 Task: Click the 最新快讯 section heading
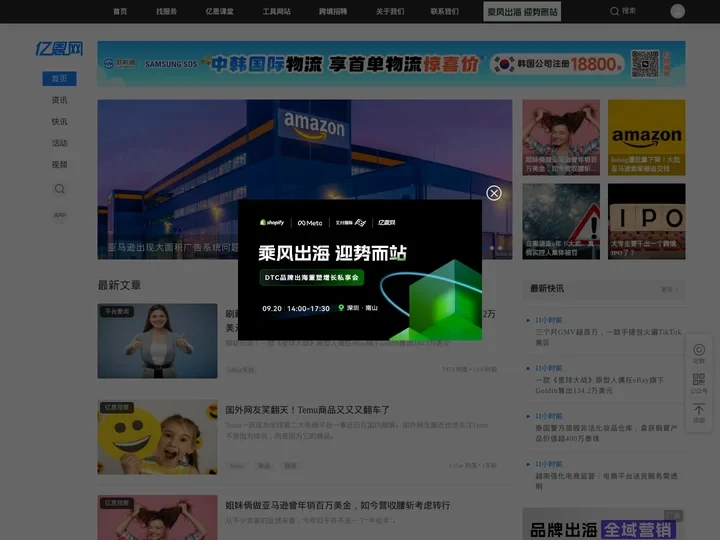click(546, 288)
